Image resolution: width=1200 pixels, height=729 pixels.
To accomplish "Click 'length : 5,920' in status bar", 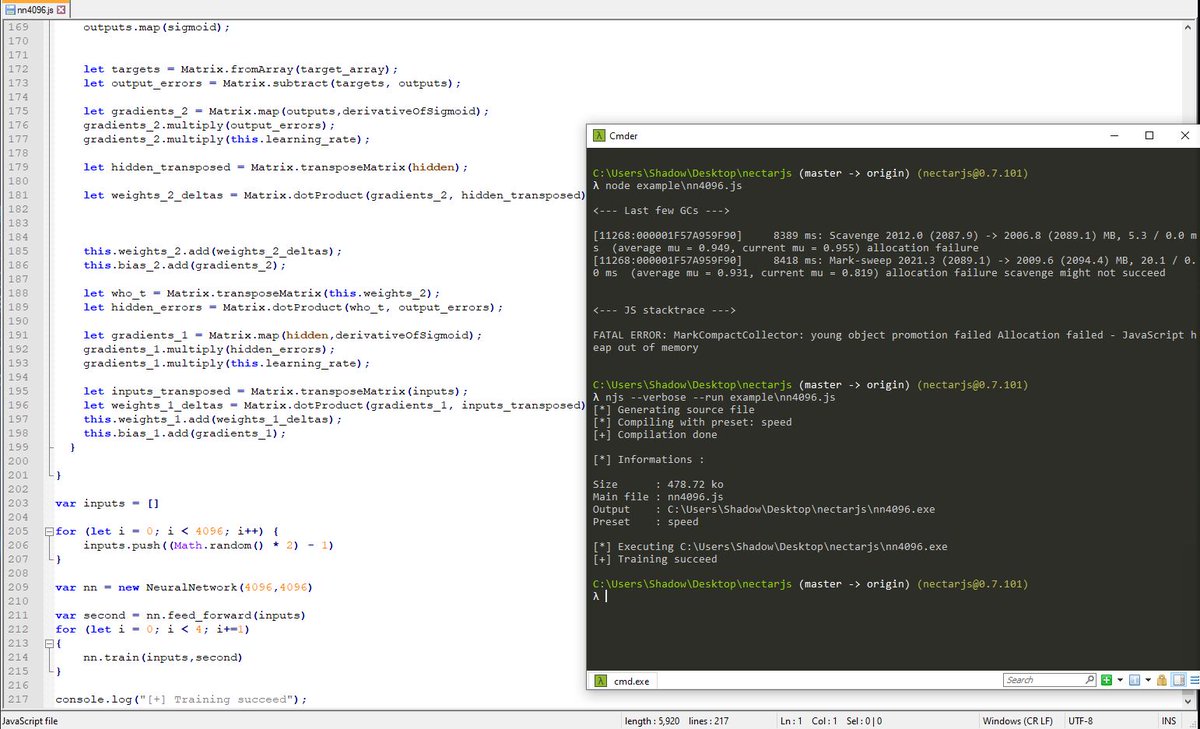I will (x=654, y=721).
